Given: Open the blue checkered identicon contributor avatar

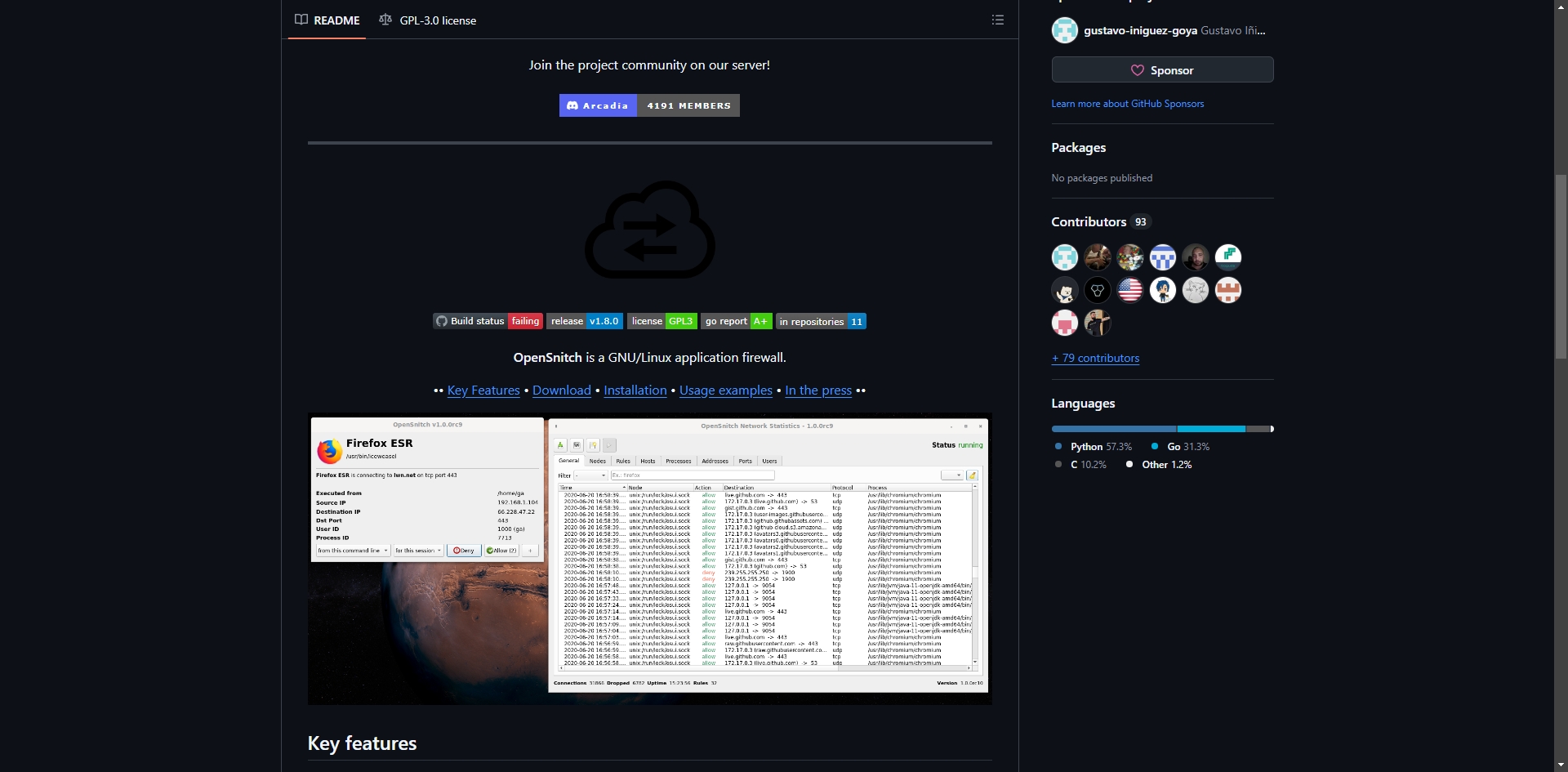Looking at the screenshot, I should tap(1163, 257).
